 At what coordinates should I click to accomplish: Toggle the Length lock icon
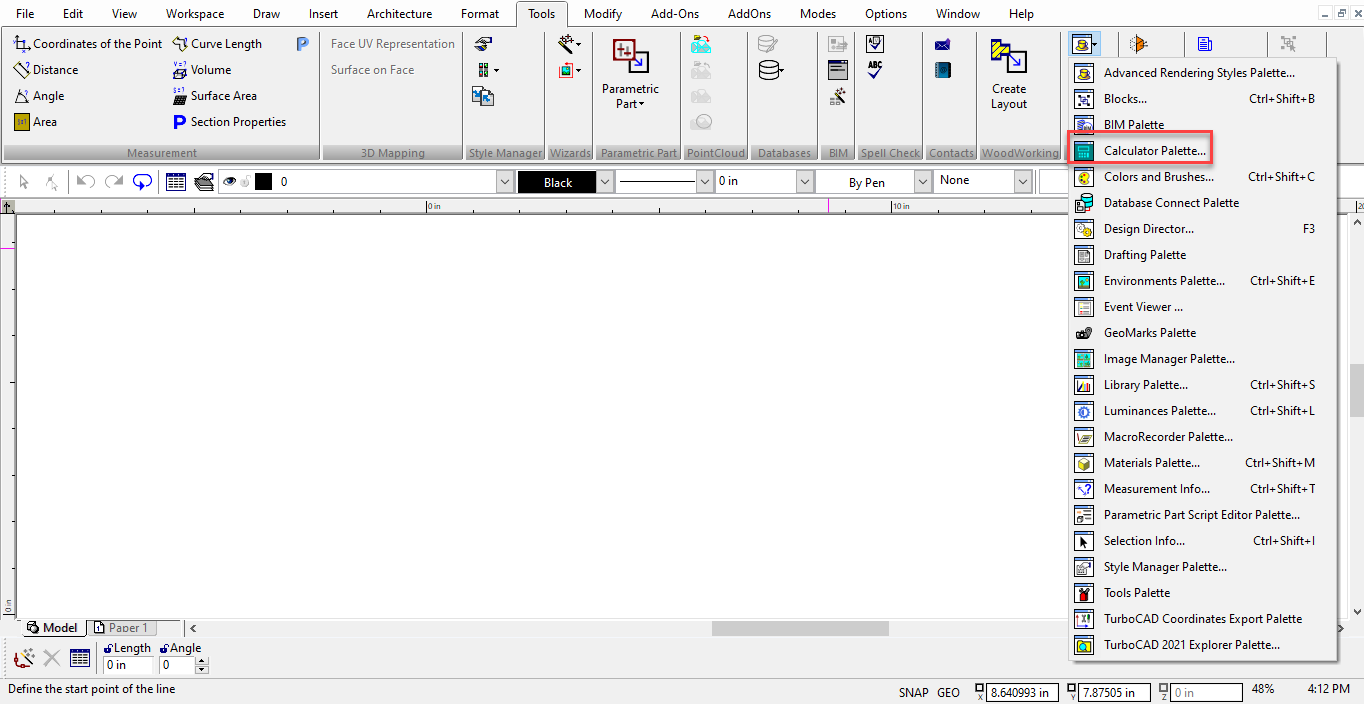(109, 648)
